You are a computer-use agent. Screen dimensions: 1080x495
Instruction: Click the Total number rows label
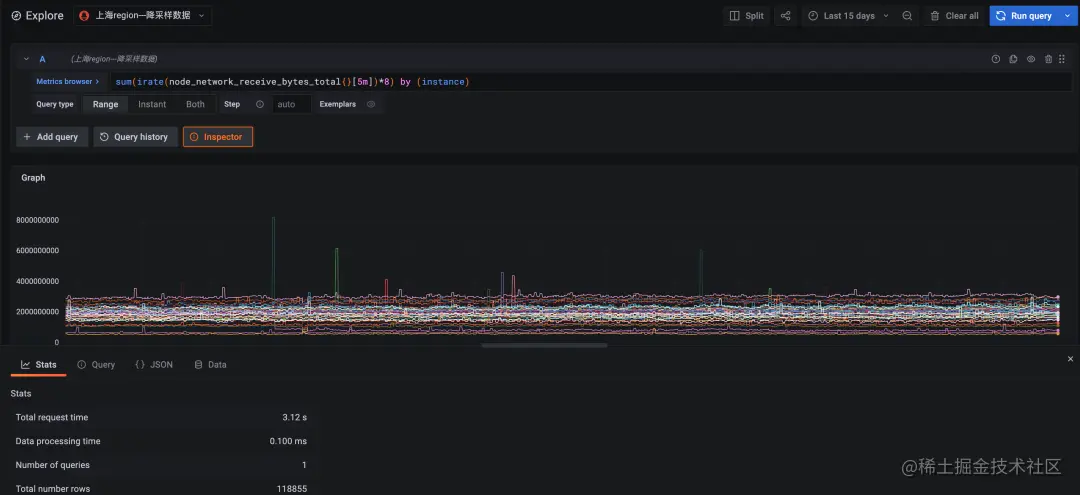52,489
